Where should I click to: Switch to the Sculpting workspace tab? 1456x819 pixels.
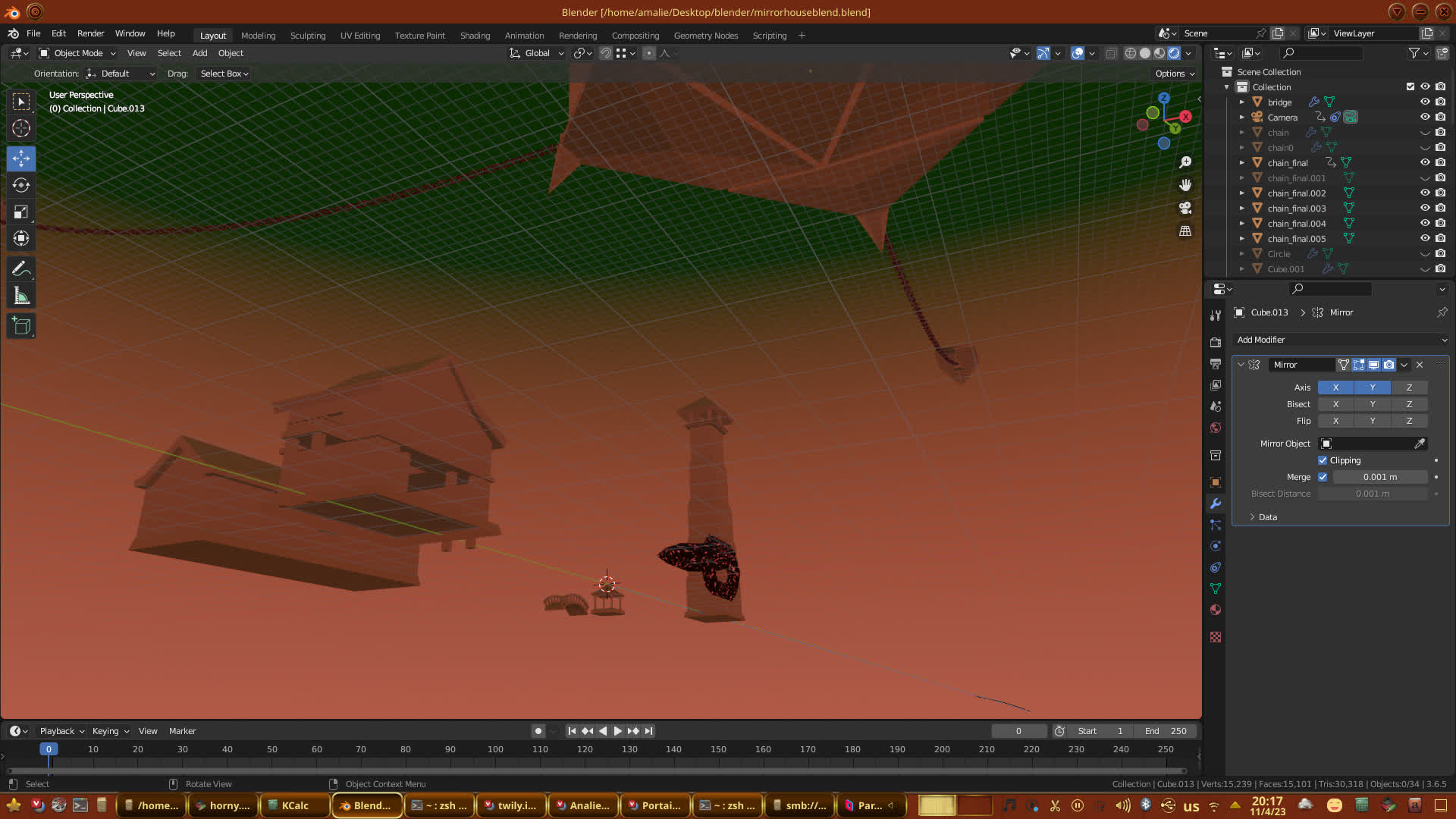pyautogui.click(x=307, y=36)
